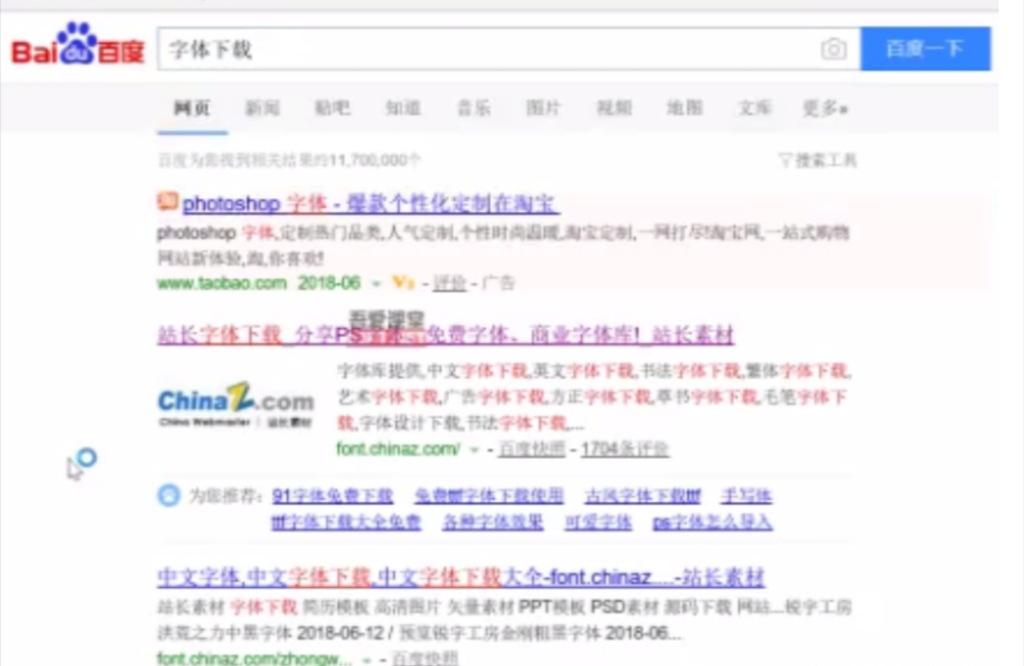
Task: Open the photoshop 字体 taobao result title
Action: pos(370,204)
